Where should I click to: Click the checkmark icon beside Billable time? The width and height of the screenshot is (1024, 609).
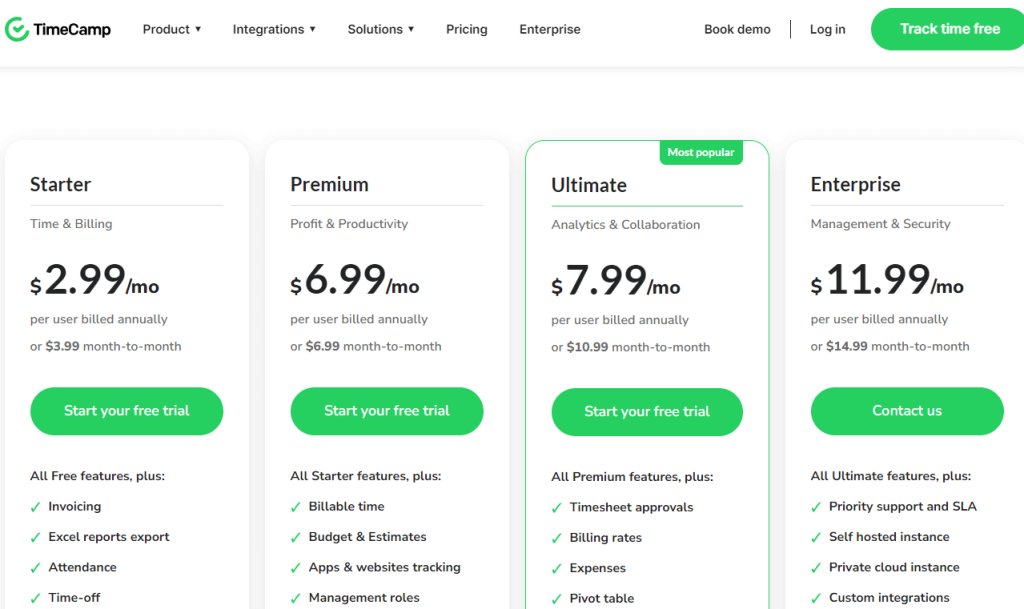pyautogui.click(x=296, y=507)
